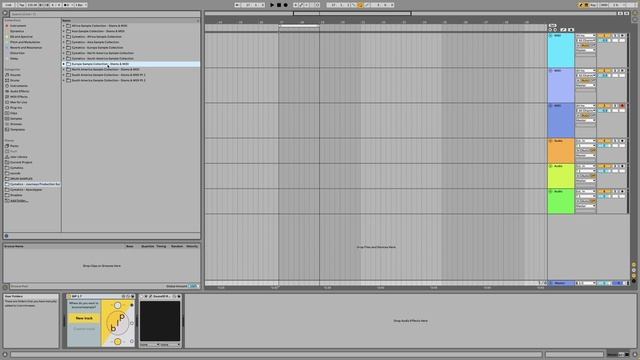
Task: Start playback with the Play button
Action: (272, 5)
